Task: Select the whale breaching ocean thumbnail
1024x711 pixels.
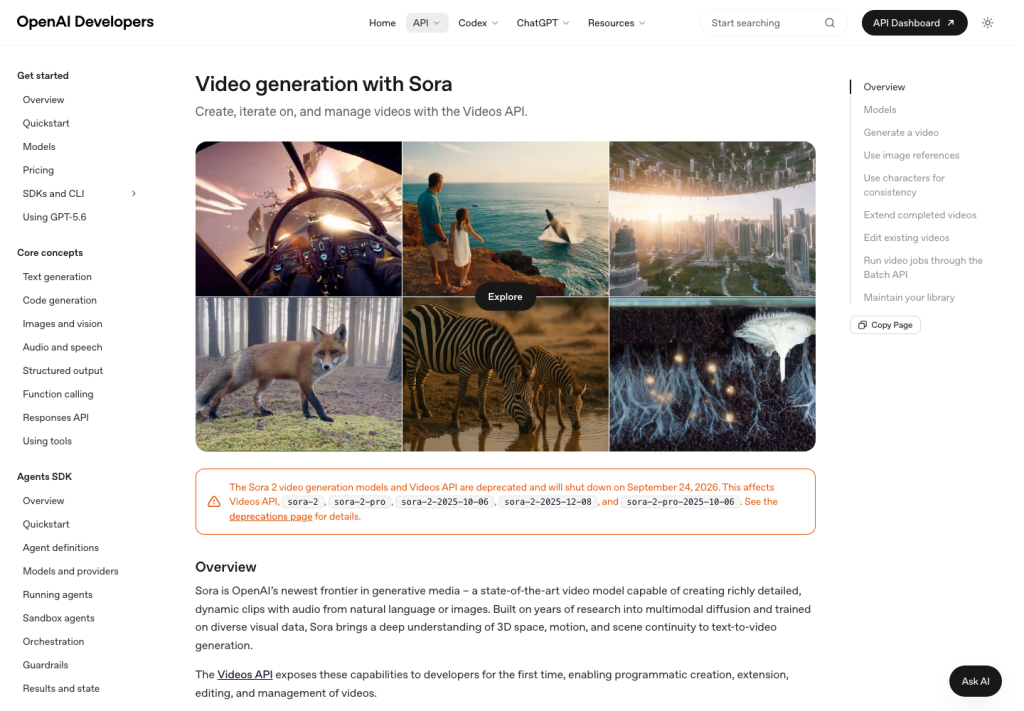Action: pyautogui.click(x=505, y=219)
